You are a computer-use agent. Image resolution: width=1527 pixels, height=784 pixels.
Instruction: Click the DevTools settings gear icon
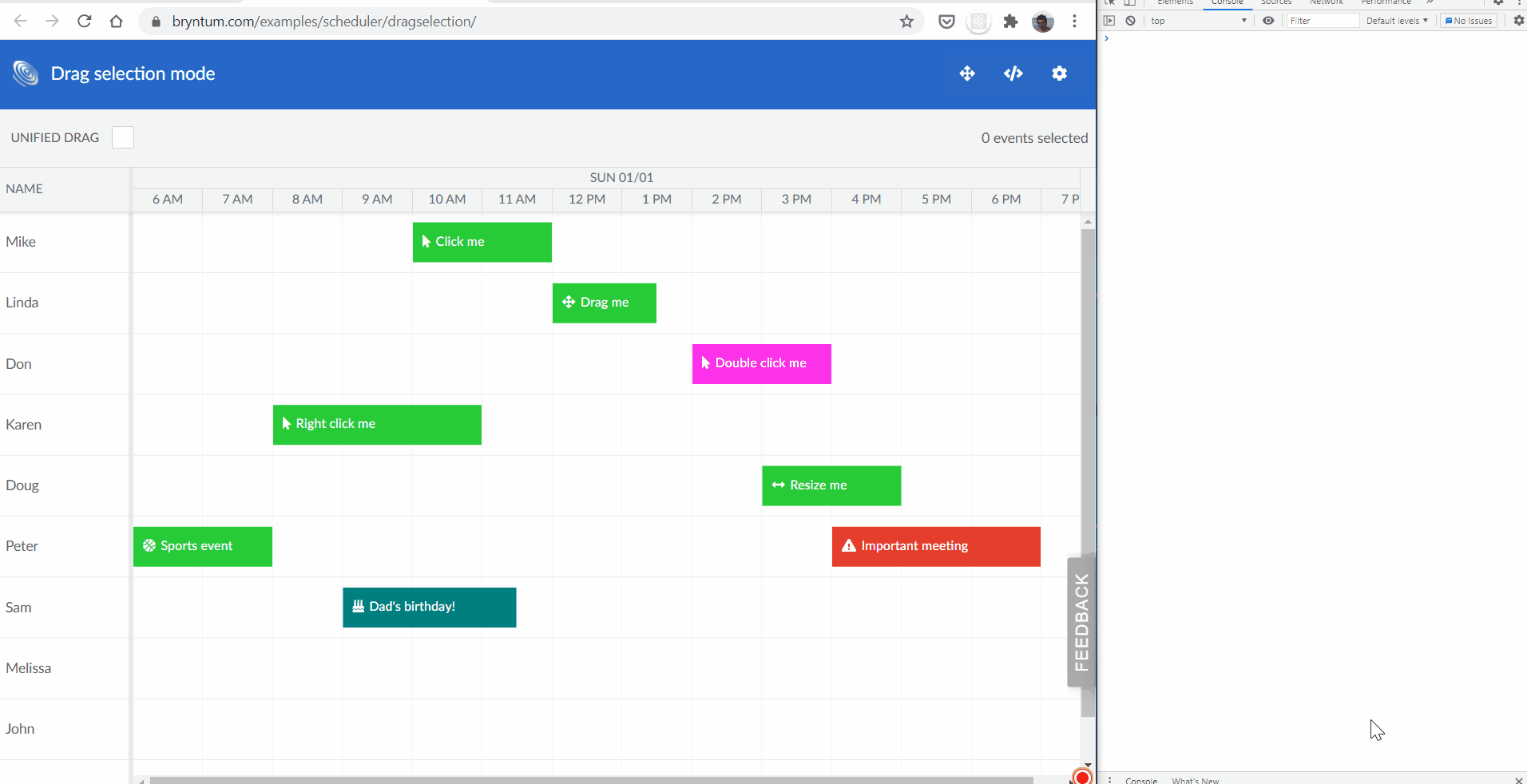[1519, 21]
